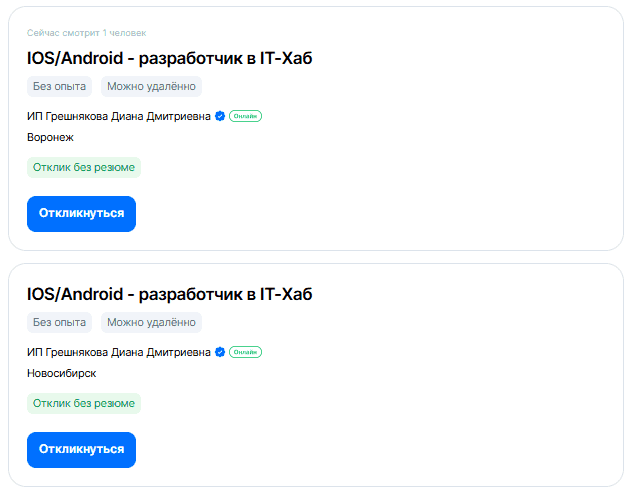Click Можно удалённо tag in Новосибирск vacancy
This screenshot has height=492, width=630.
[151, 322]
